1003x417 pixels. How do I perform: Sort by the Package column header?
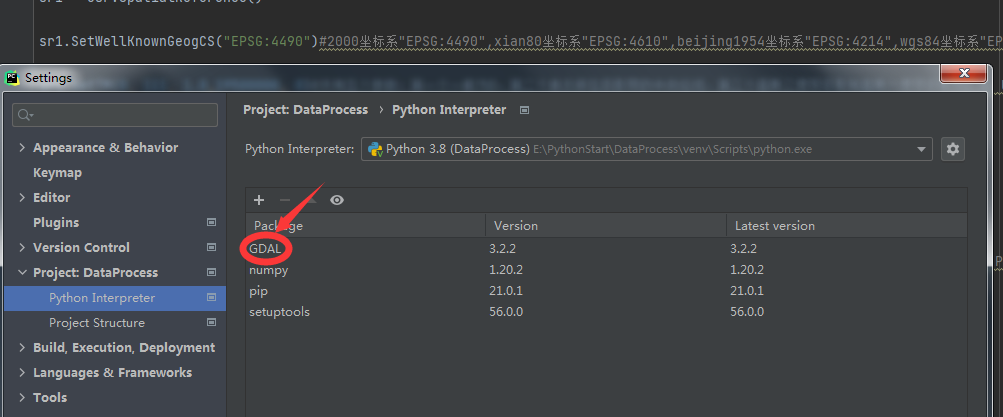coord(365,226)
